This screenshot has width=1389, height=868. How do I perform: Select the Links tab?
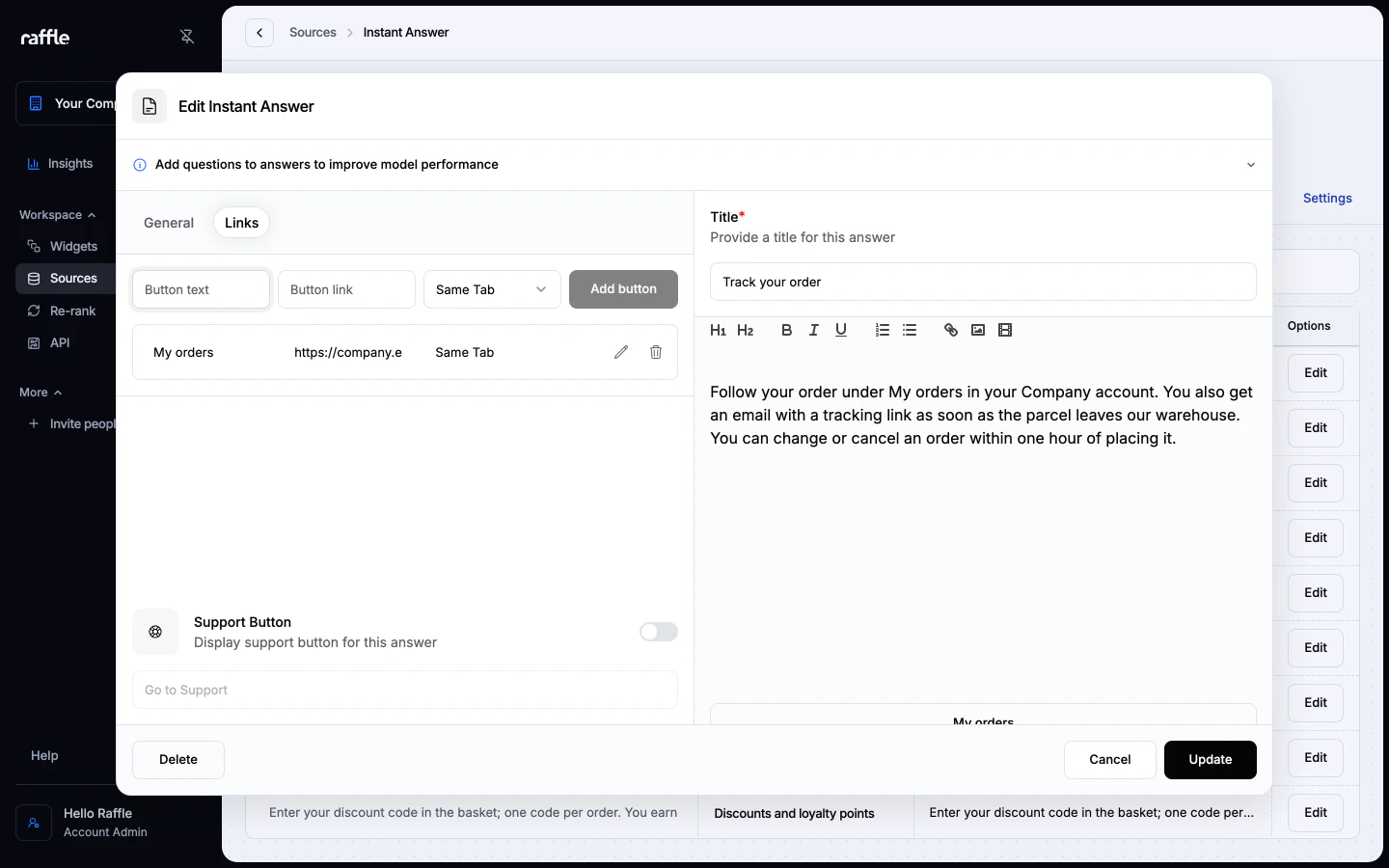coord(241,223)
